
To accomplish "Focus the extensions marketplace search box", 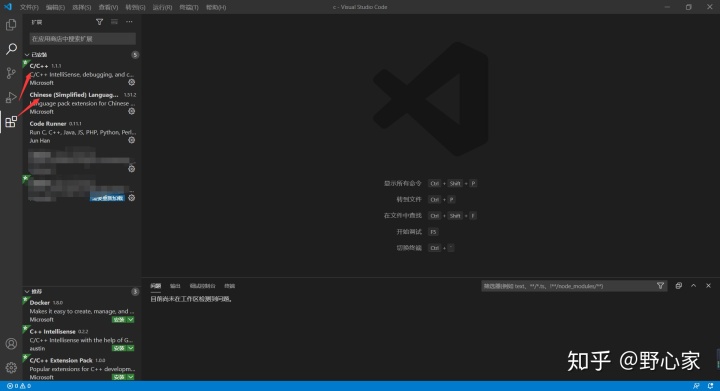I will pos(83,39).
